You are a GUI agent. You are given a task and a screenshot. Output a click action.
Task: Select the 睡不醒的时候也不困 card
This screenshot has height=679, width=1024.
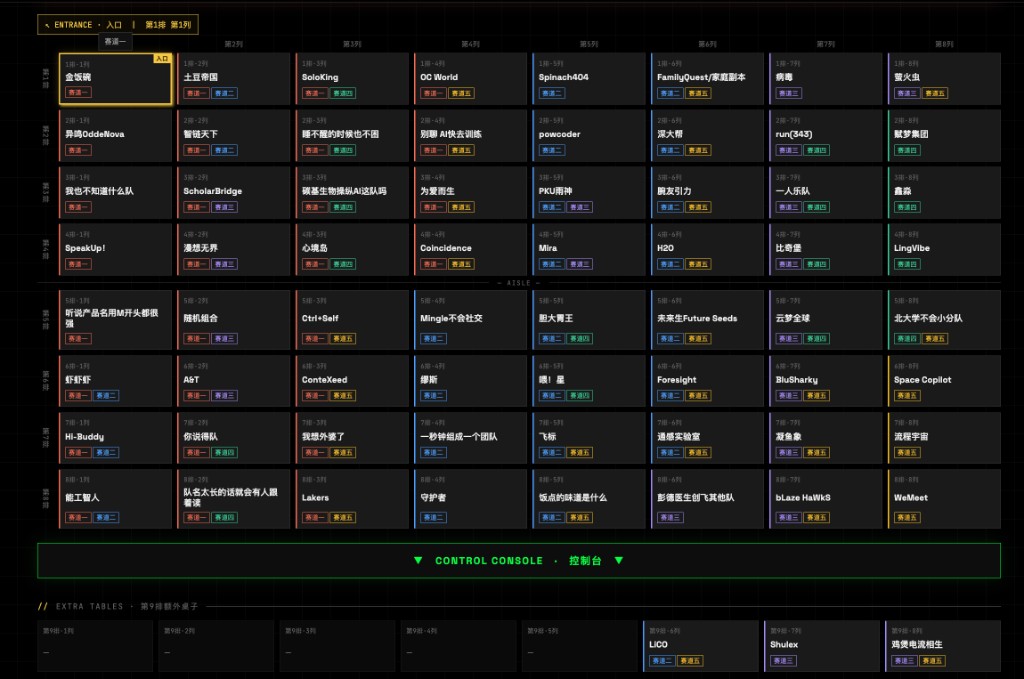[352, 136]
